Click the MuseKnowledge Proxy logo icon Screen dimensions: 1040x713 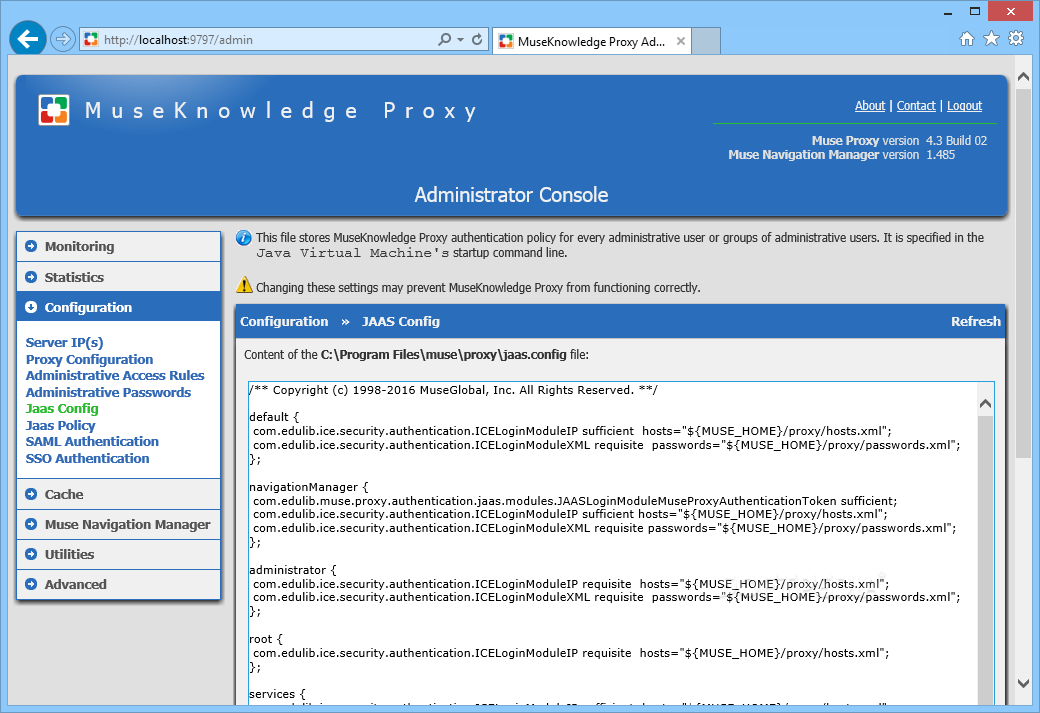54,110
